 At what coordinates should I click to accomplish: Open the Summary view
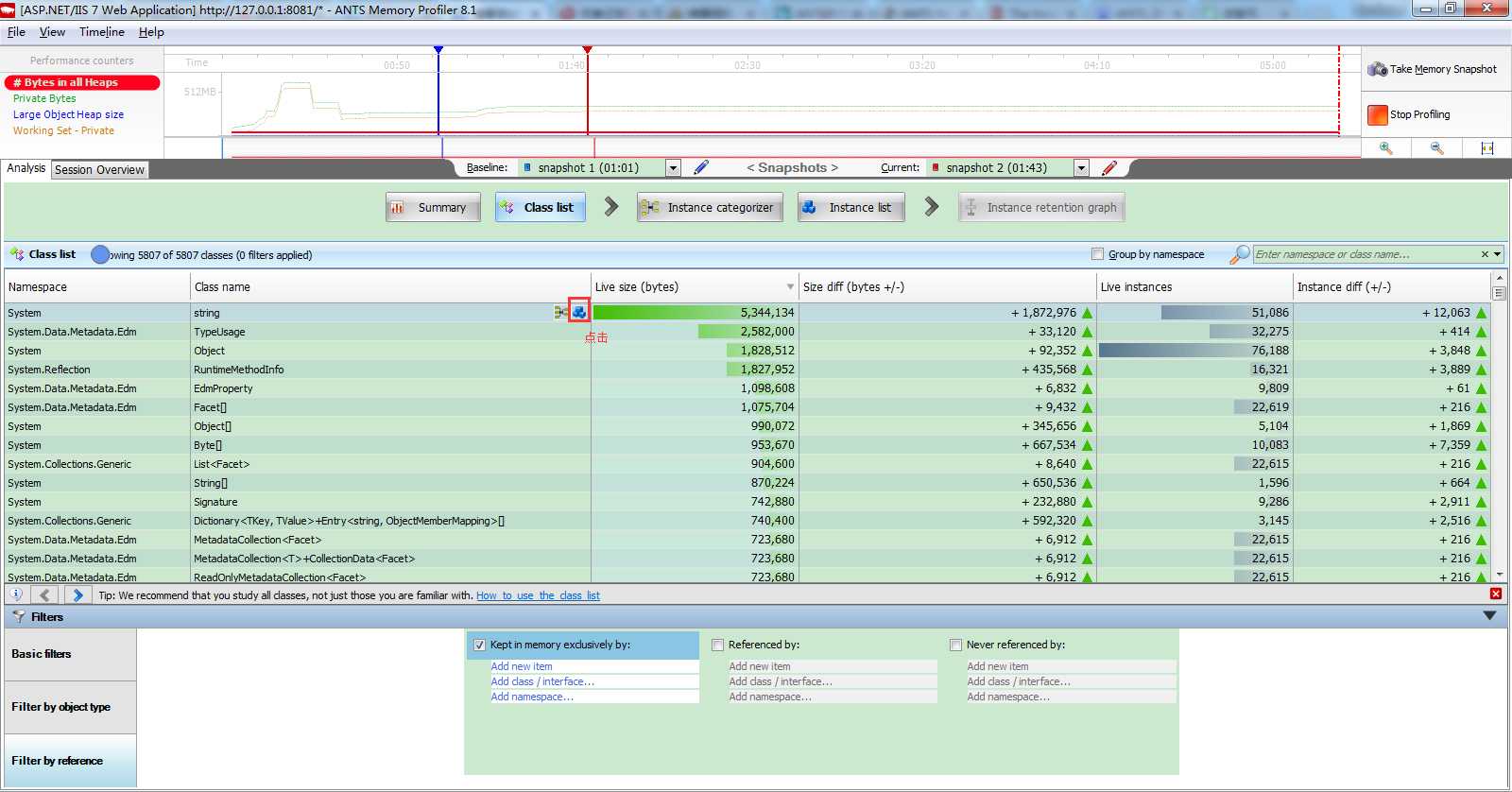coord(433,208)
